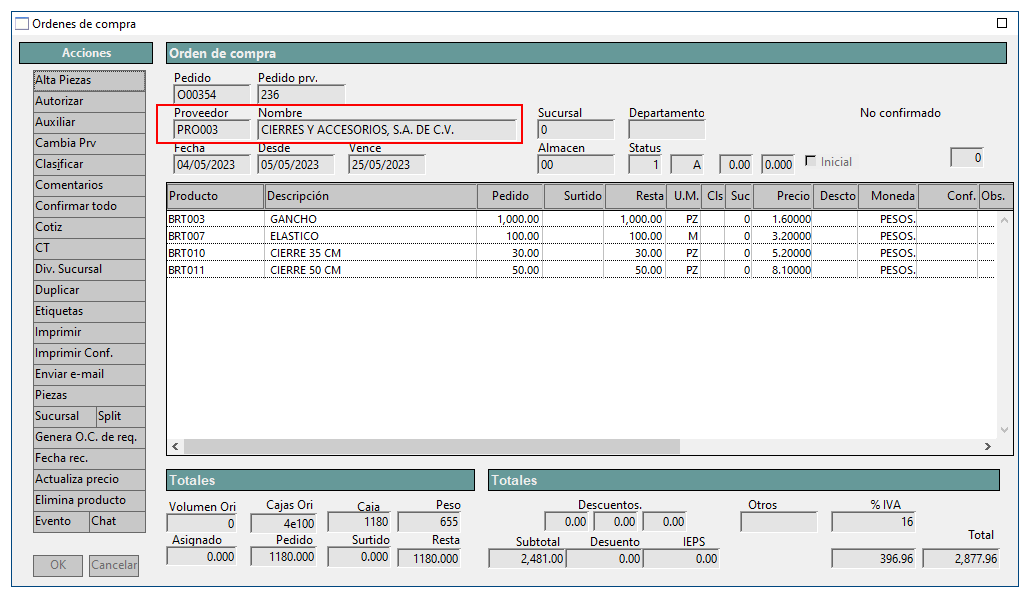The height and width of the screenshot is (599, 1029).
Task: Select row BRT003 GANCHO
Action: click(581, 219)
